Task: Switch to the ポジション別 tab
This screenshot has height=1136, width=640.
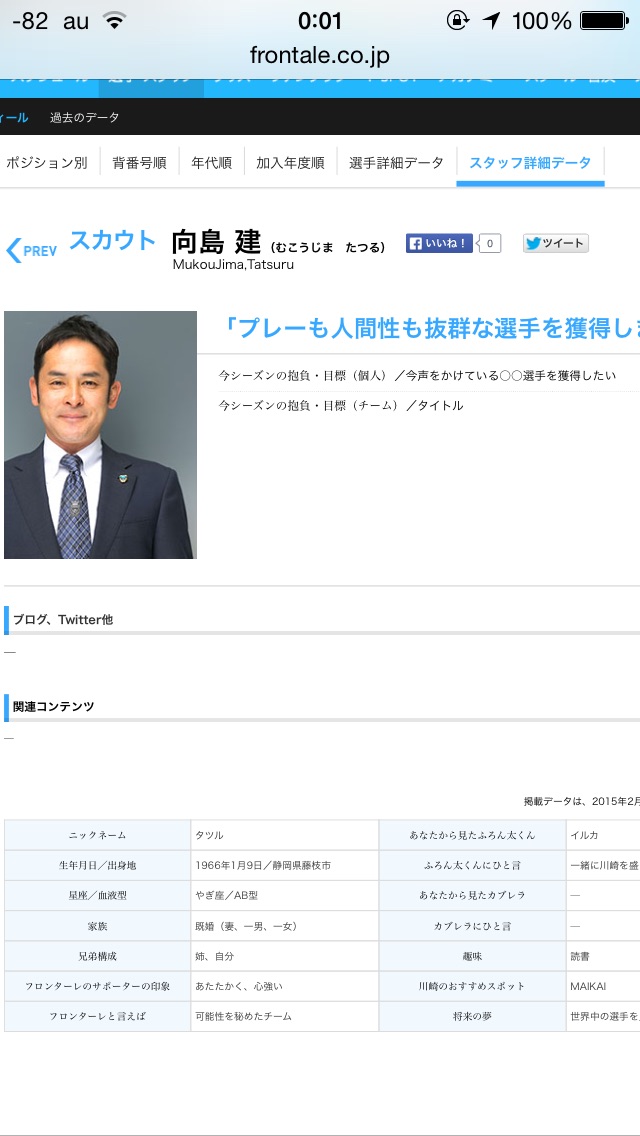Action: point(47,163)
